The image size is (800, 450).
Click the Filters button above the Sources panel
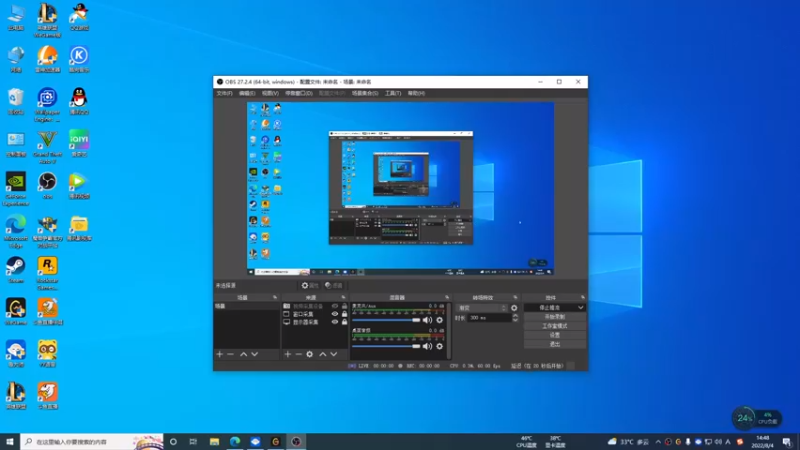tap(334, 286)
